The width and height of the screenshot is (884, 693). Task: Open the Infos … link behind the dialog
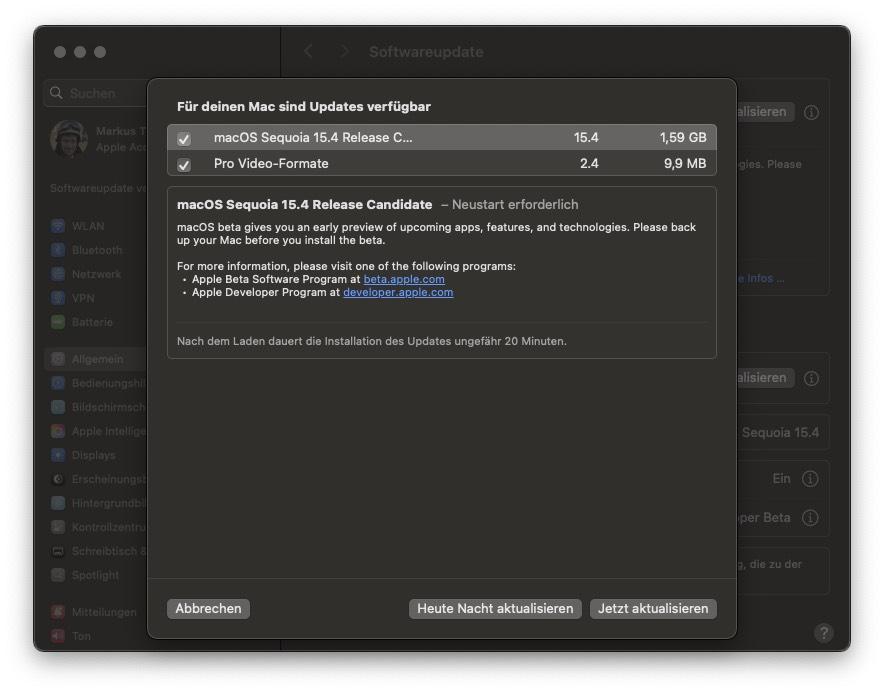[761, 279]
